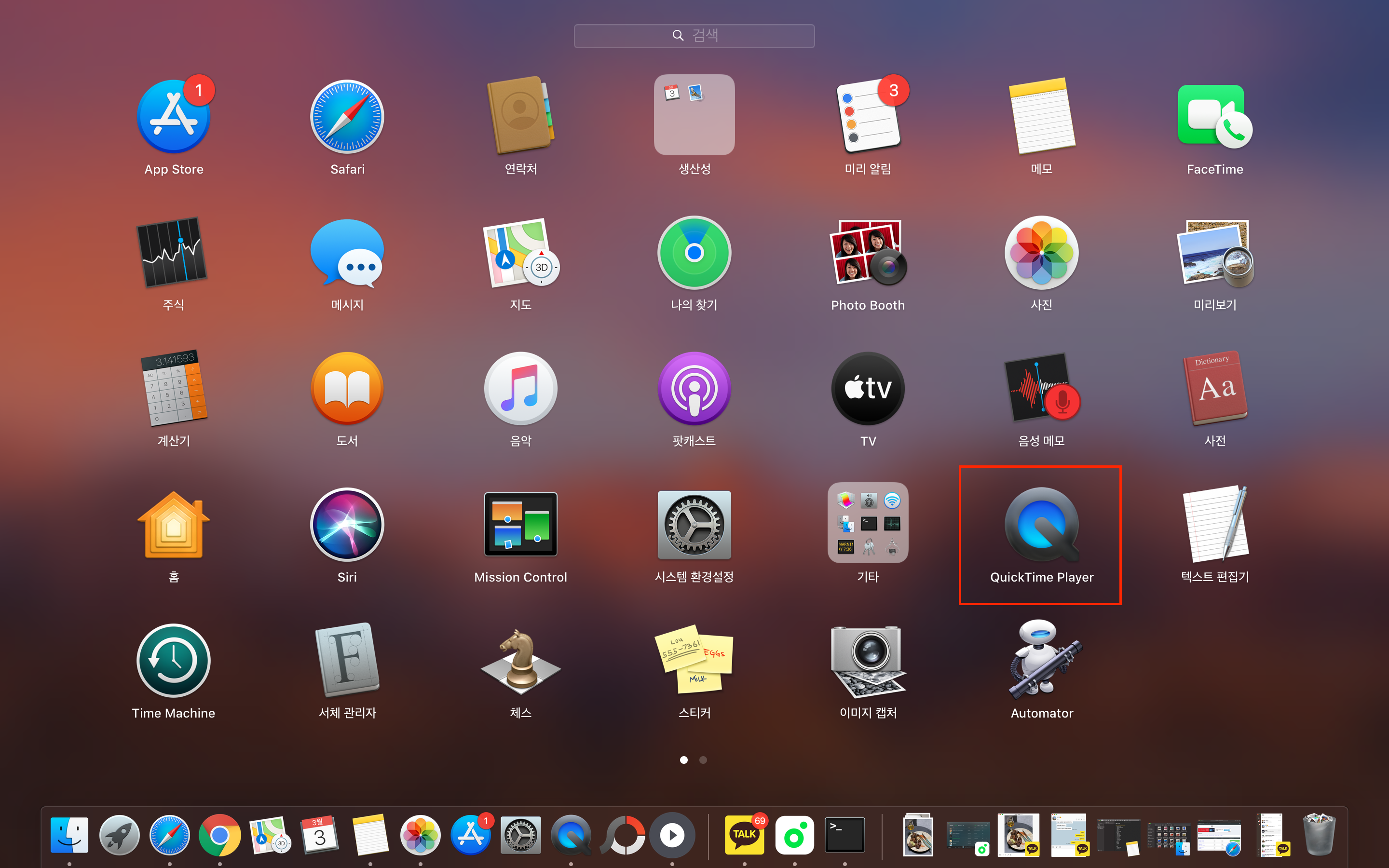Expand the 기타 folder
This screenshot has height=868, width=1389.
pos(868,522)
